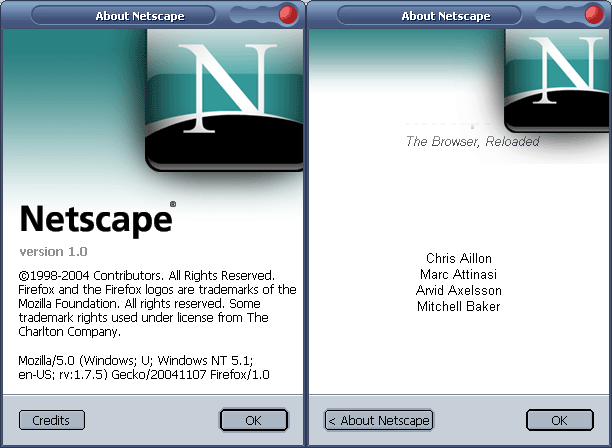The height and width of the screenshot is (448, 612).
Task: Go back via '< About Netscape' button
Action: 379,420
